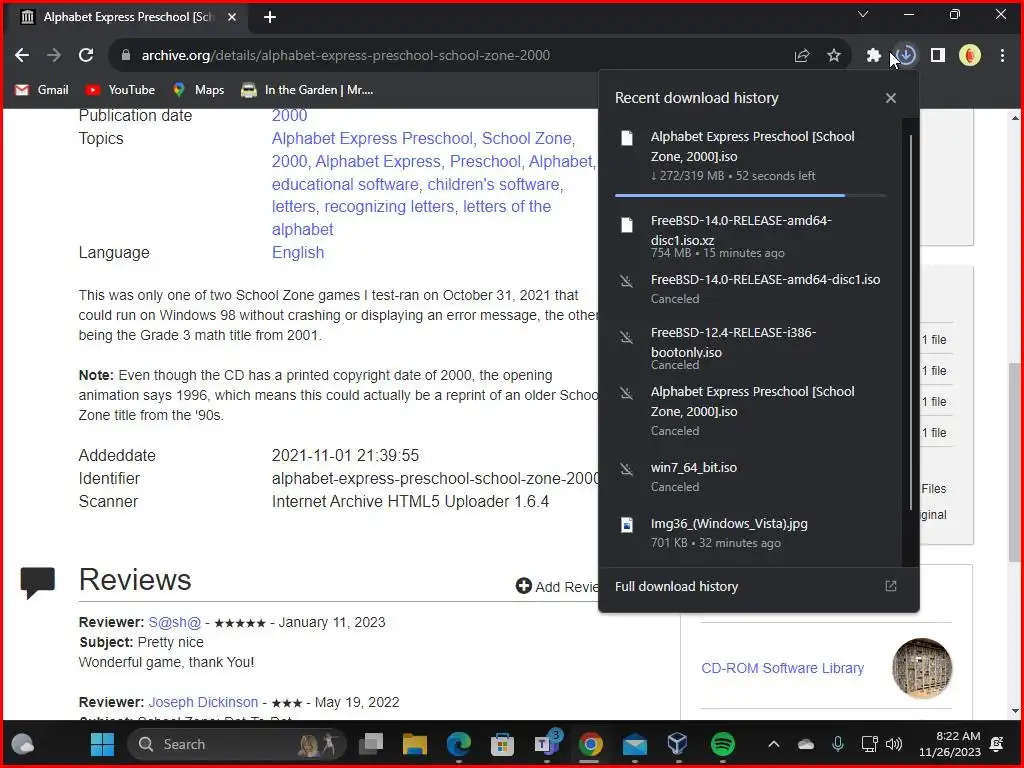Toggle the downloads toolbar icon
Screen dimensions: 1024x768
pos(906,56)
